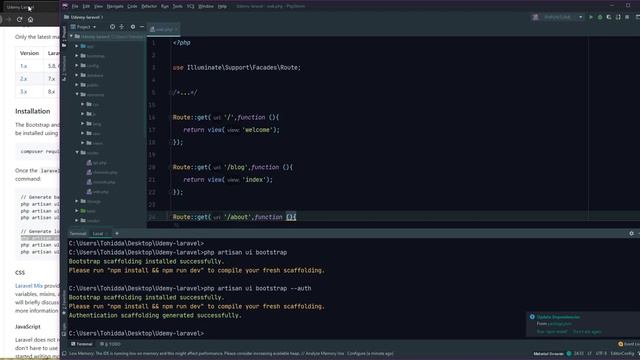Open the Project view dropdown
Screen dimensions: 640x360
click(84, 27)
